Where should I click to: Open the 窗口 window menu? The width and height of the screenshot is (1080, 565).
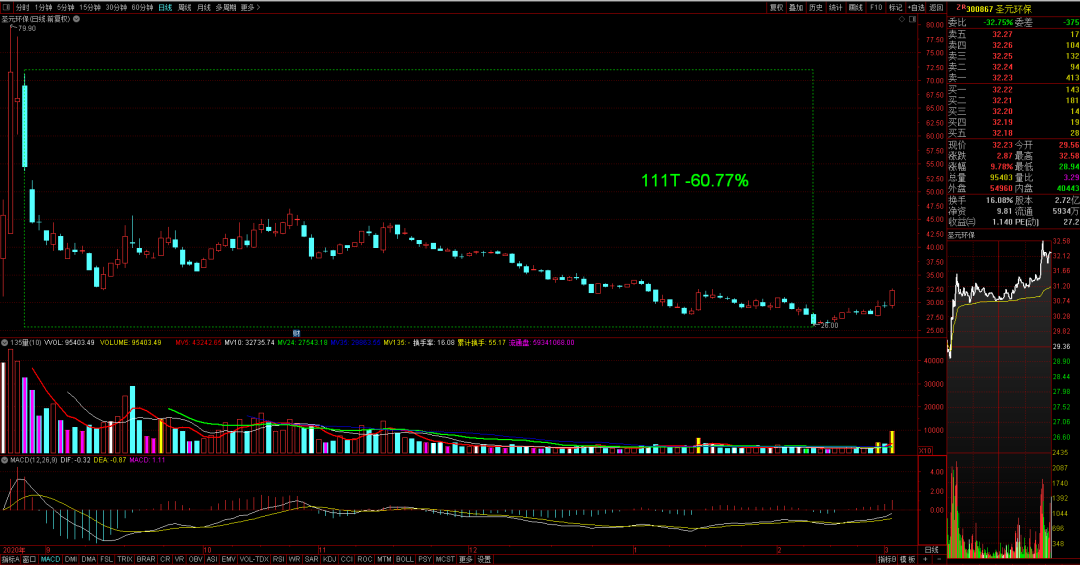pos(30,559)
